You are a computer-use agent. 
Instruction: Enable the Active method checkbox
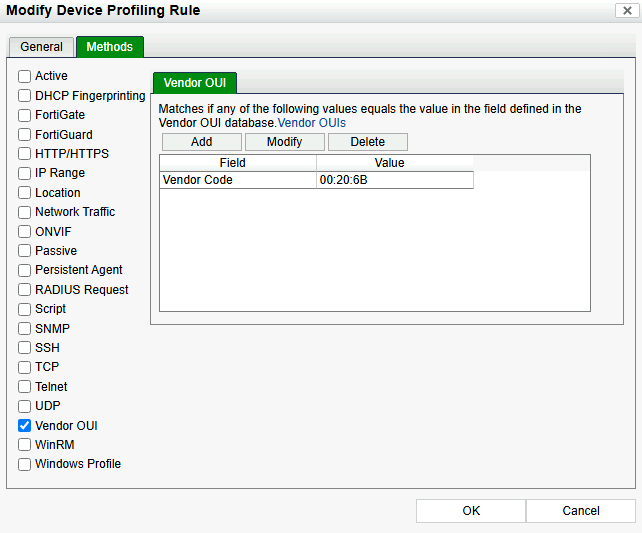click(x=25, y=76)
